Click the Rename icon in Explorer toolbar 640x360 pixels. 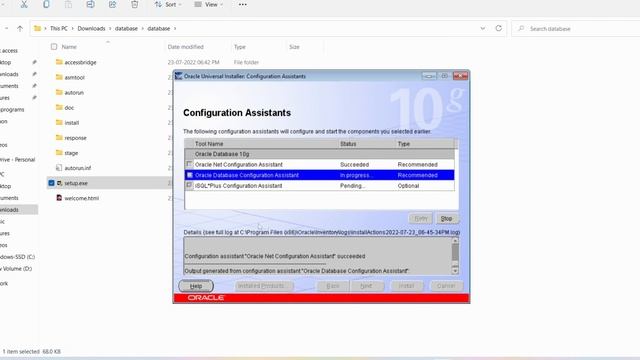90,4
